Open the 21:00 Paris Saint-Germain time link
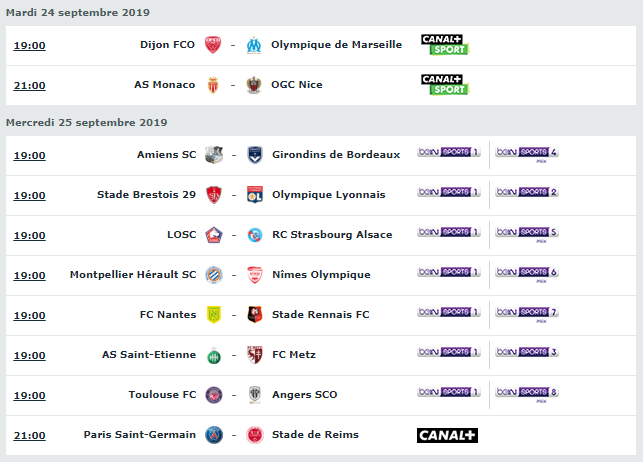Viewport: 643px width, 462px height. point(30,436)
